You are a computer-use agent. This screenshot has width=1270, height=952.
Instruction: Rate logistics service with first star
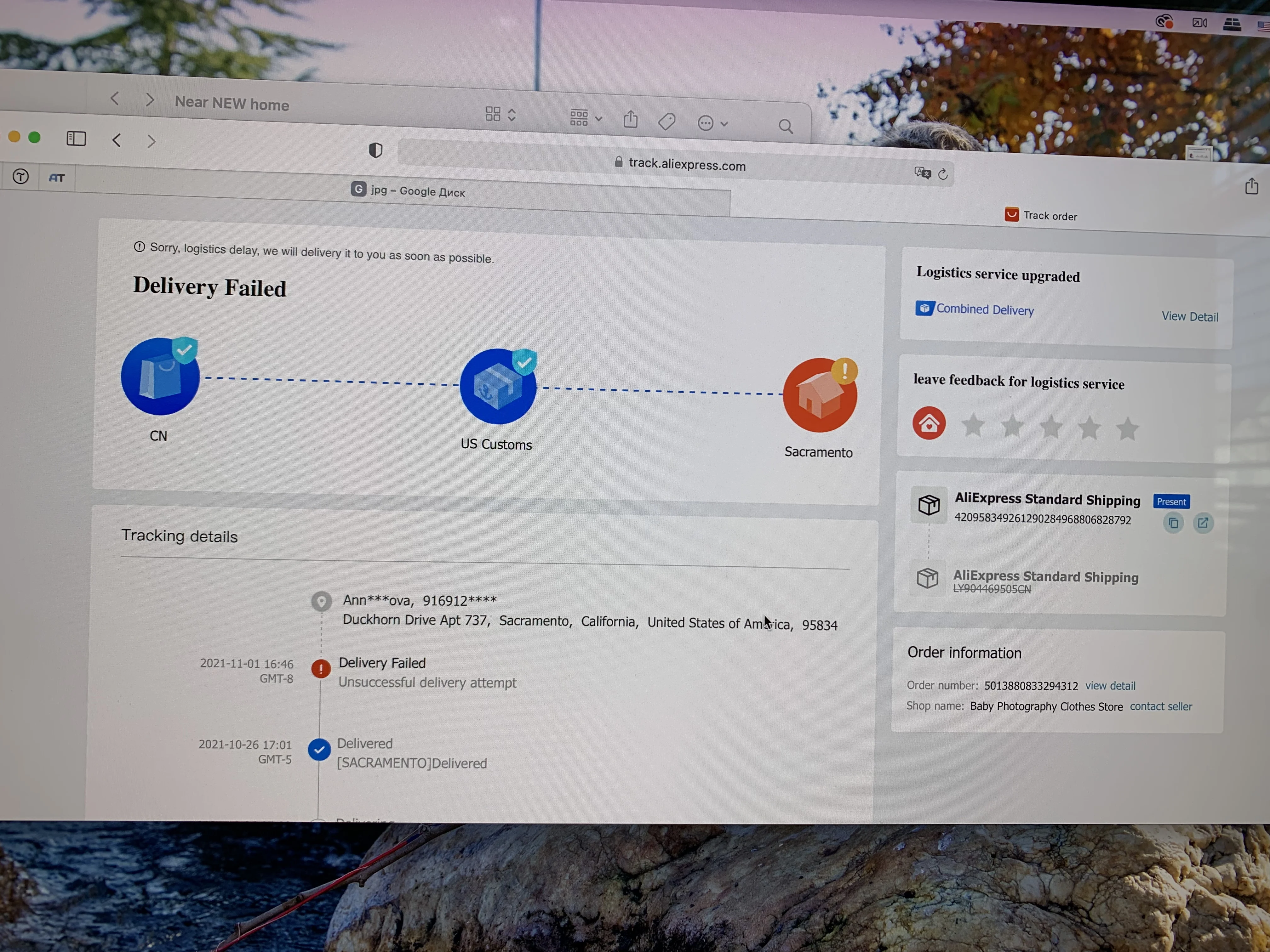pyautogui.click(x=973, y=425)
